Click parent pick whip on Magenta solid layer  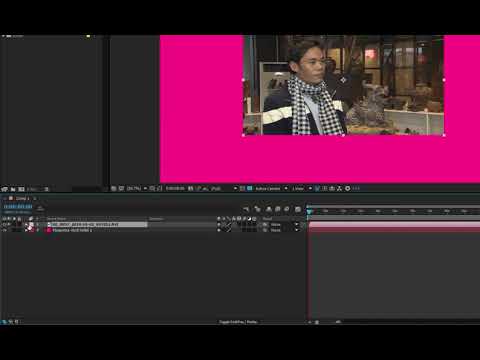(x=265, y=230)
